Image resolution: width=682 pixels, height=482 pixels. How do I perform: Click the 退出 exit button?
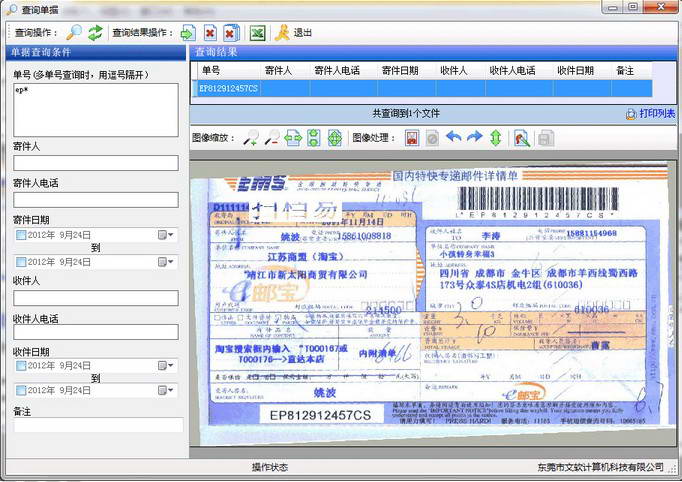(x=303, y=33)
